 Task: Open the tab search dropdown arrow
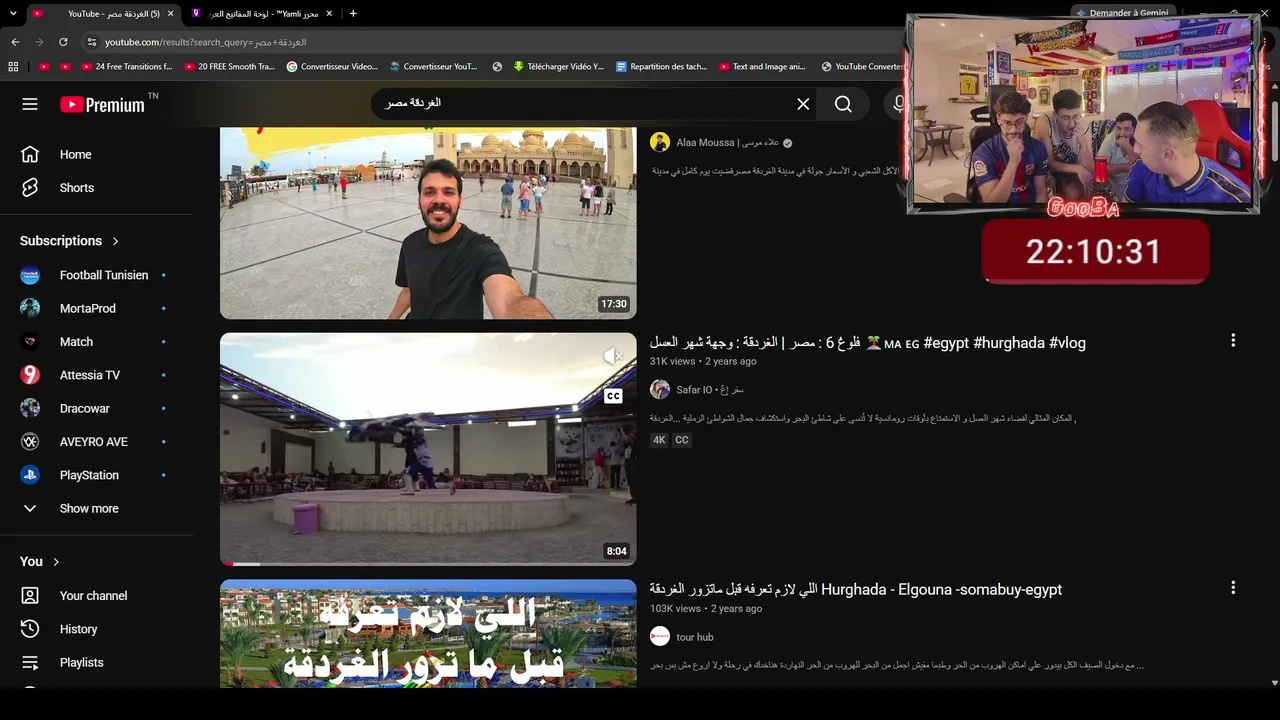click(x=13, y=13)
